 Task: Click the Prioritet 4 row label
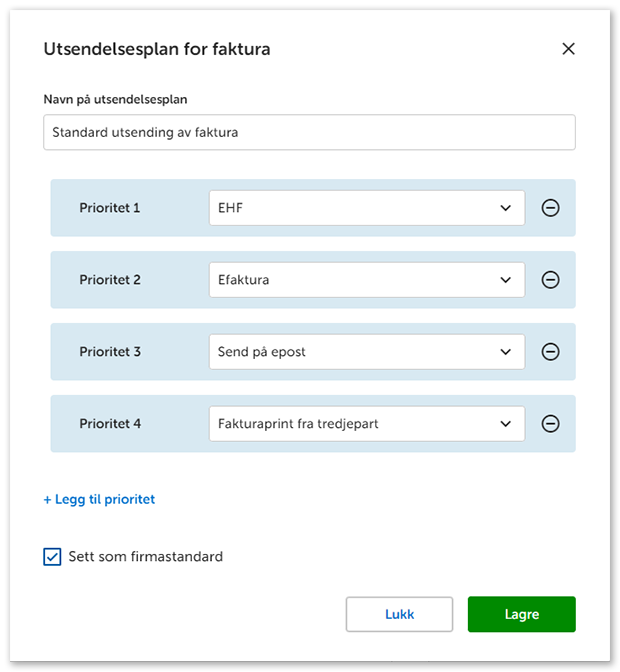pyautogui.click(x=110, y=424)
